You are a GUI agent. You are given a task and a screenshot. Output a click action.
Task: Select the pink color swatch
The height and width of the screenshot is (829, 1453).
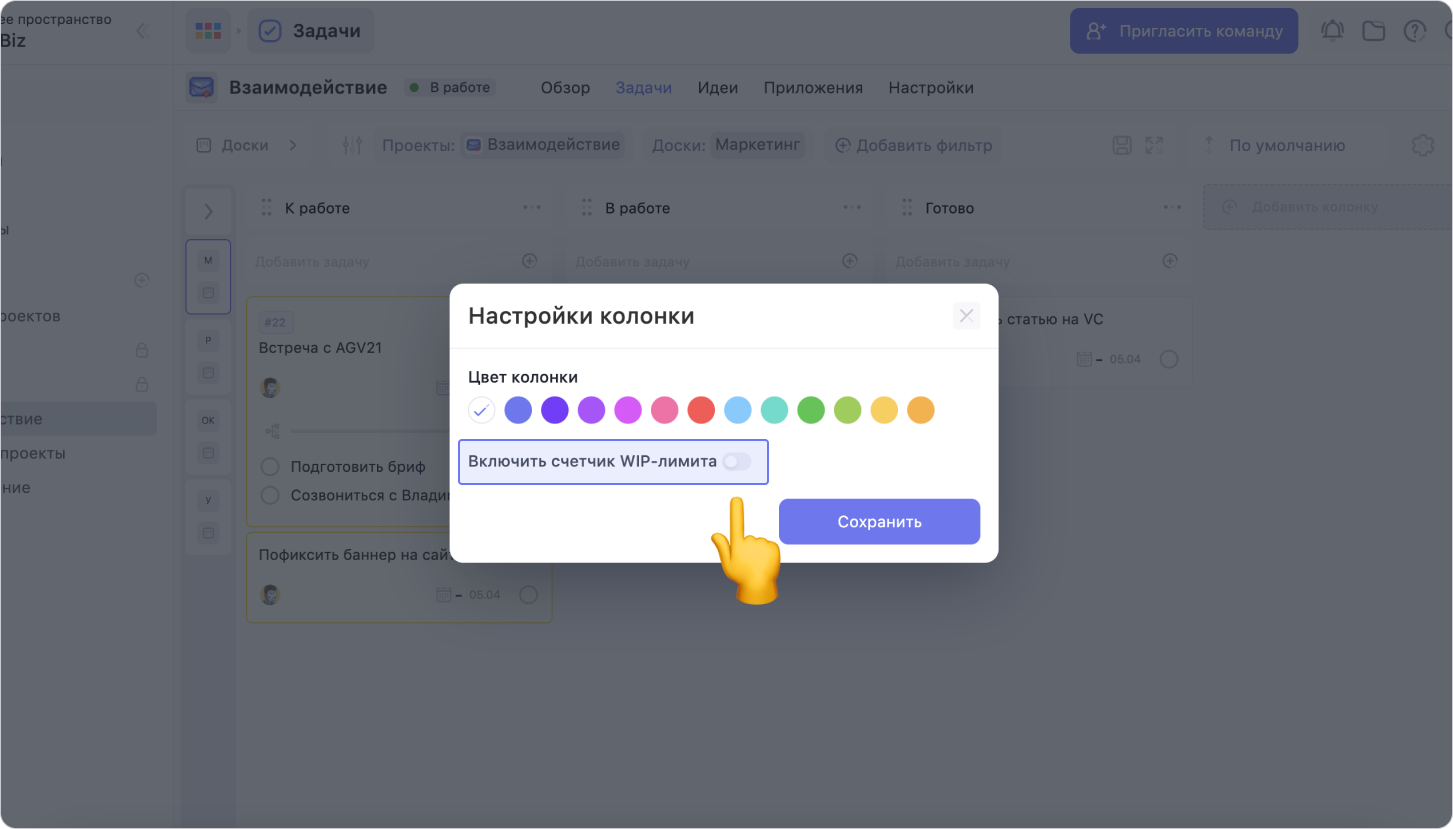665,410
